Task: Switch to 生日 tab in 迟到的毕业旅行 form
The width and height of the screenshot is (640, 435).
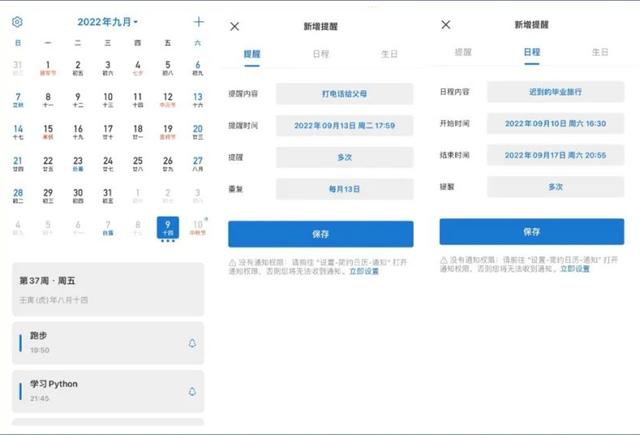Action: [x=600, y=52]
